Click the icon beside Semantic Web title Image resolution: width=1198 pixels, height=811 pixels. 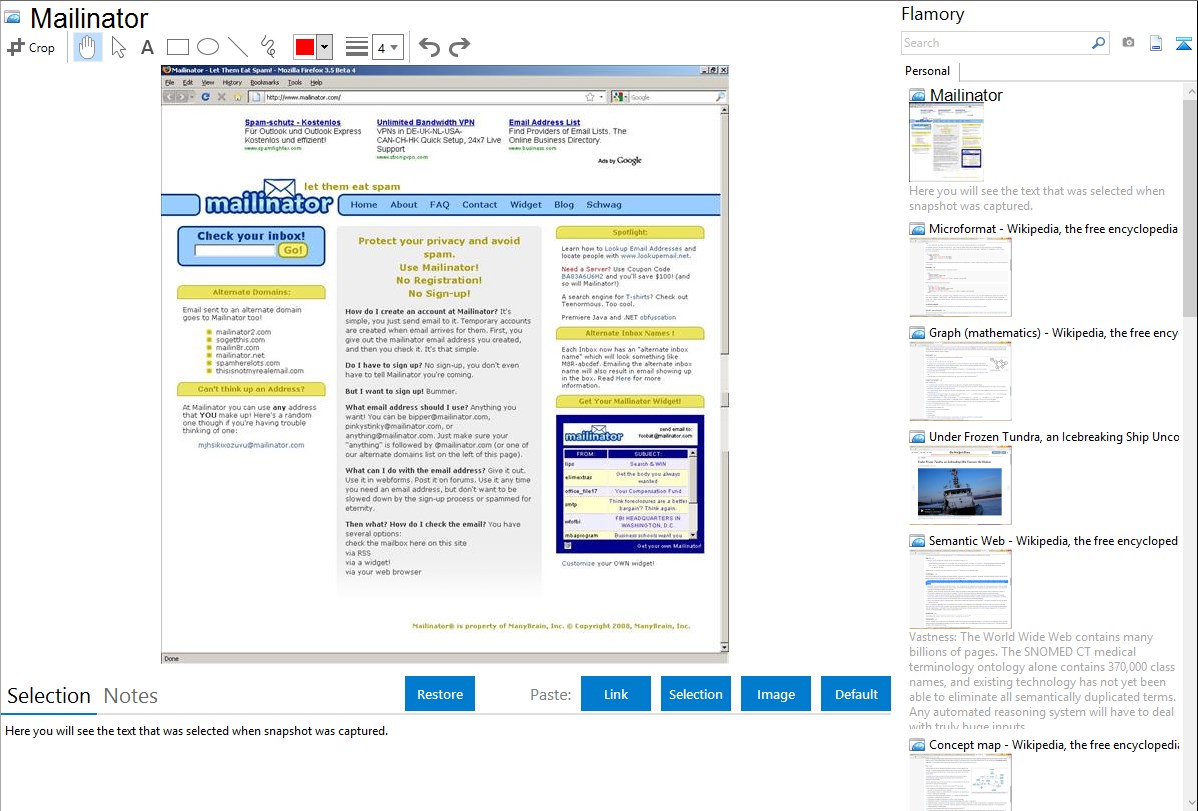917,541
